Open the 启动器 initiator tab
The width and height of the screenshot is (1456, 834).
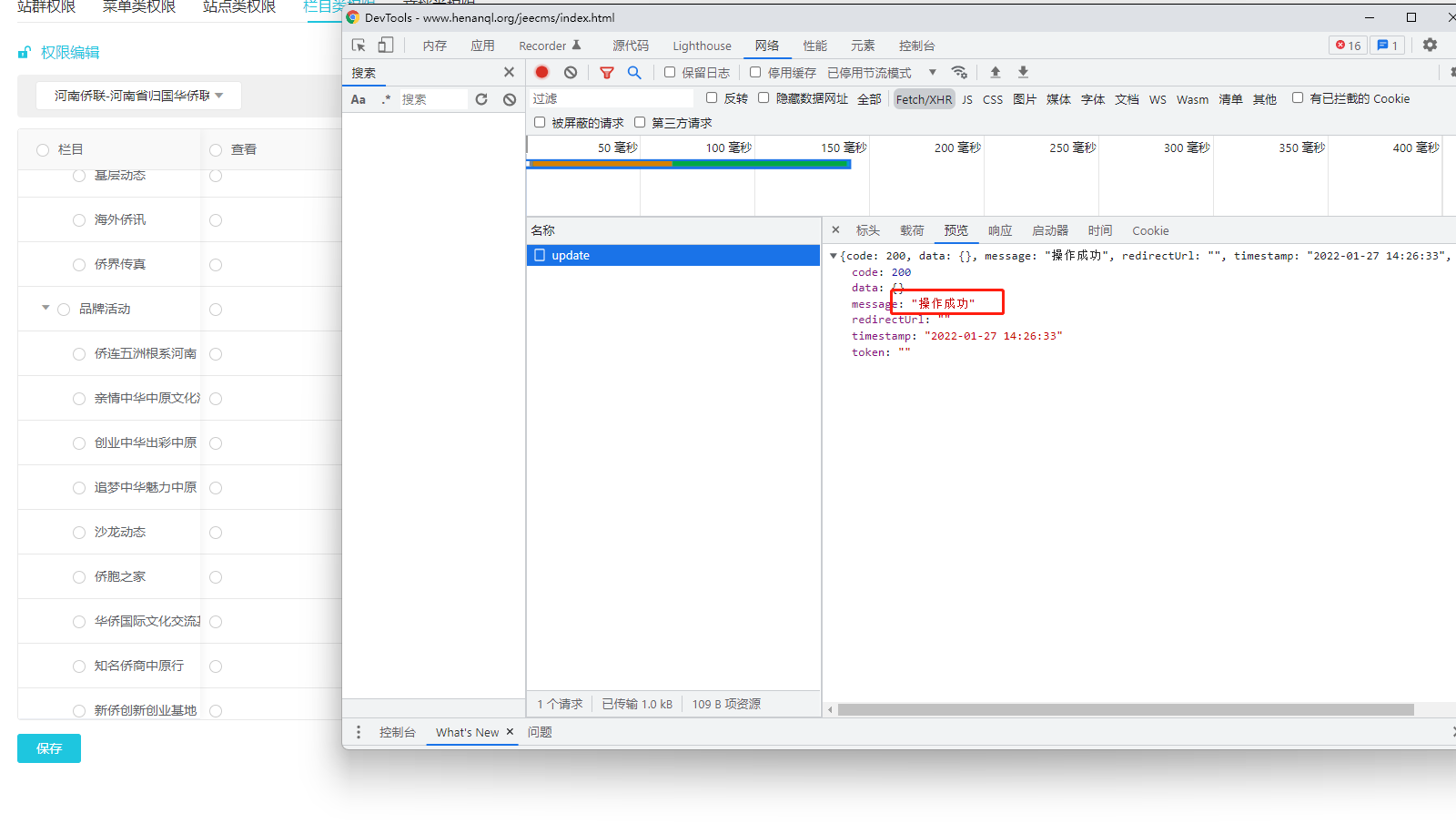click(x=1050, y=230)
